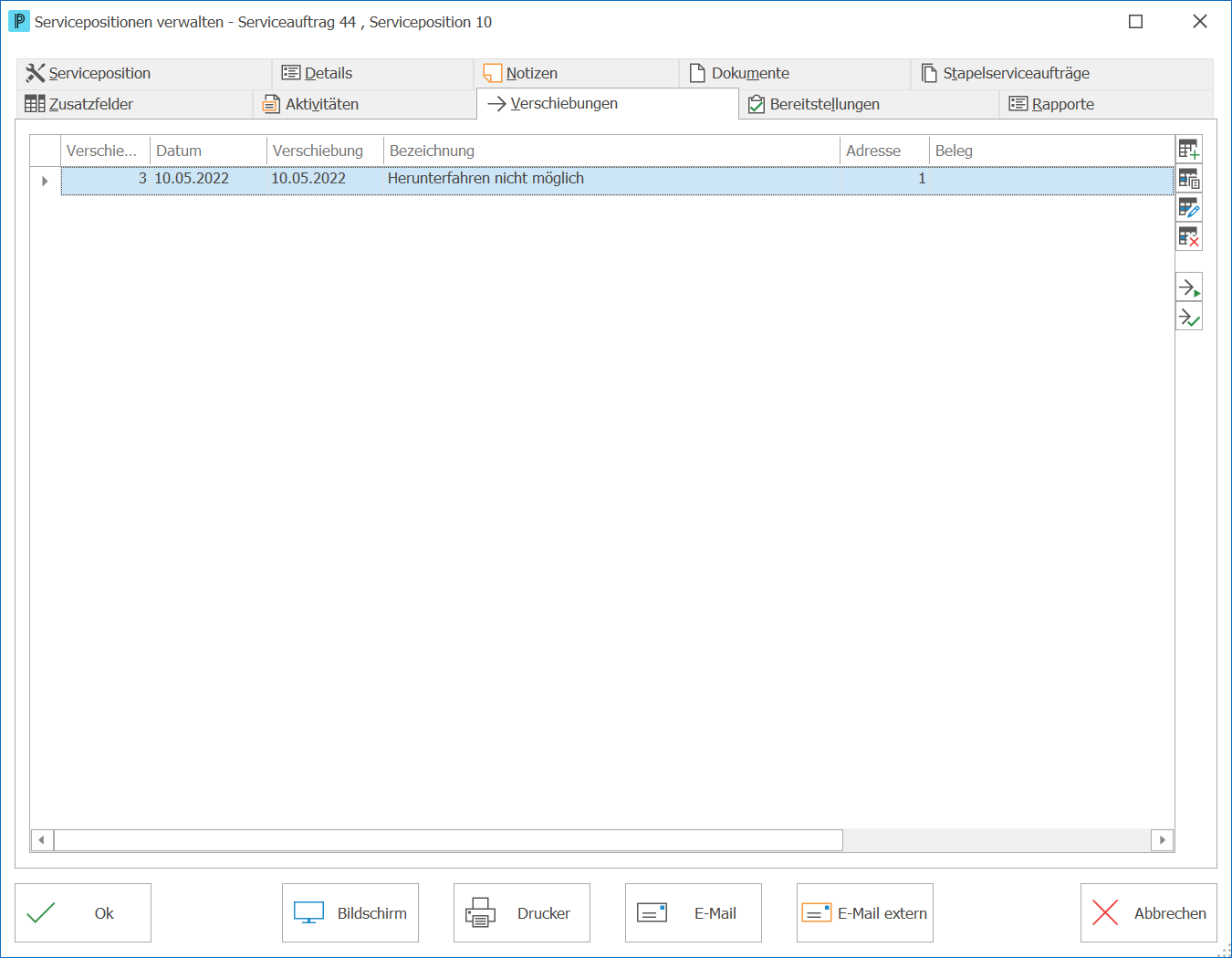Click the E-Mail extern button
This screenshot has width=1232, height=958.
click(x=865, y=913)
